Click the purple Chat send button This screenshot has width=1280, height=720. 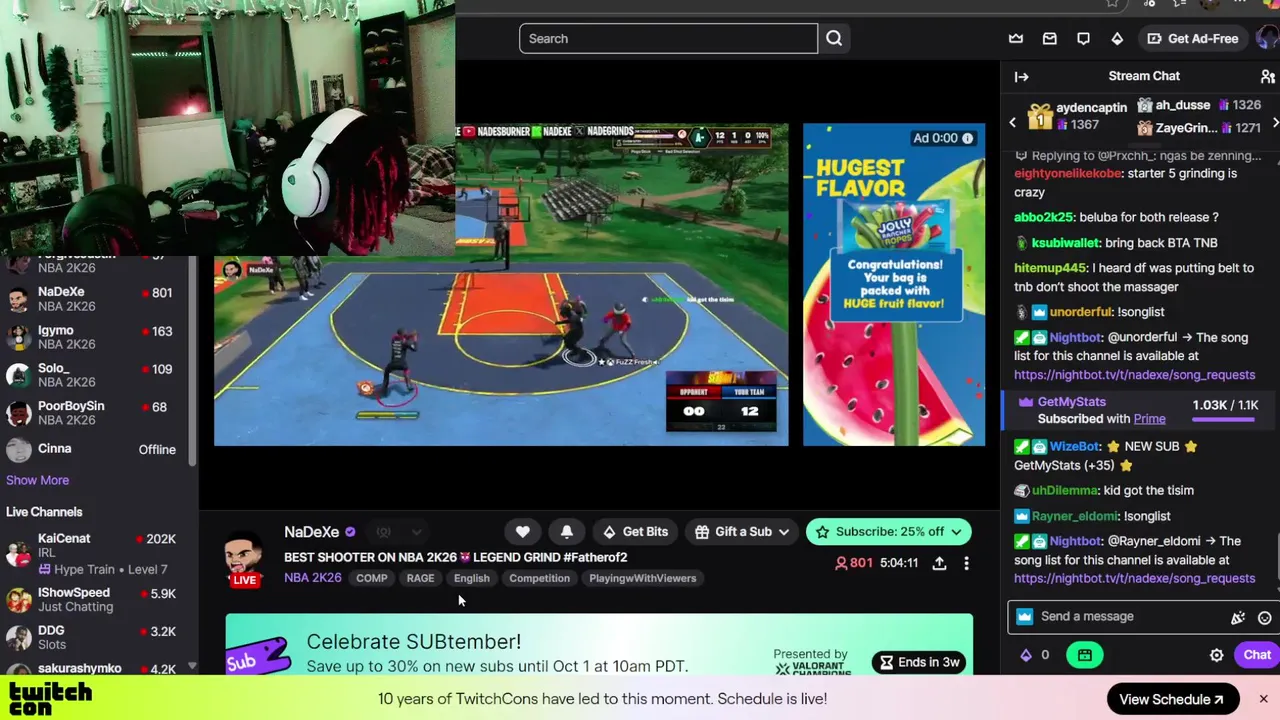[x=1257, y=655]
